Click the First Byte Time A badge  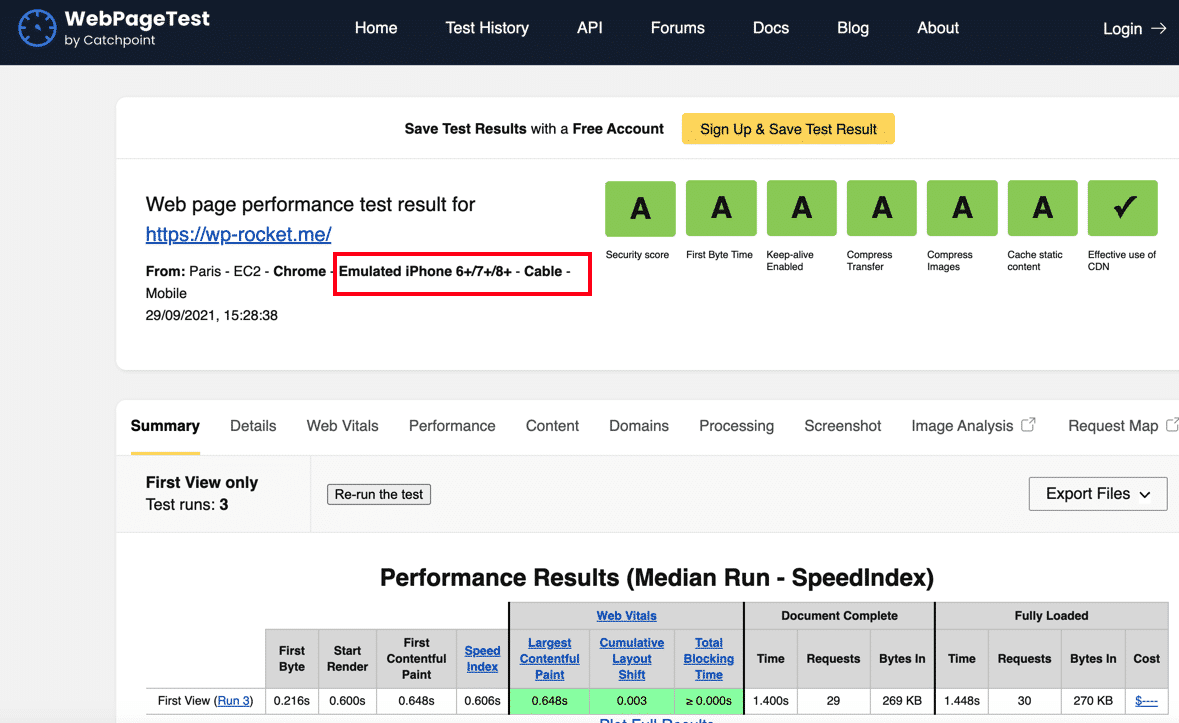click(720, 208)
